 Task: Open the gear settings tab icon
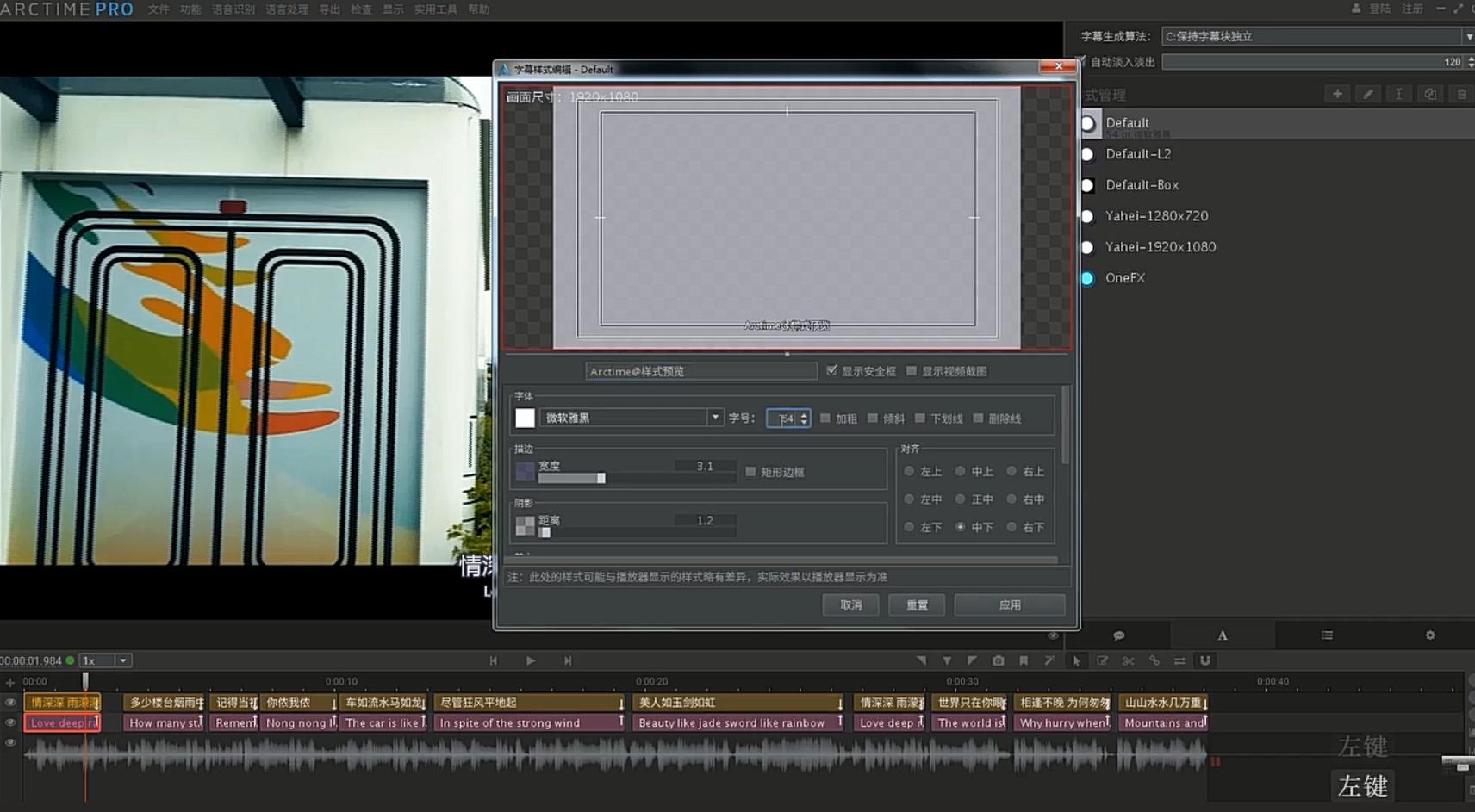1430,635
